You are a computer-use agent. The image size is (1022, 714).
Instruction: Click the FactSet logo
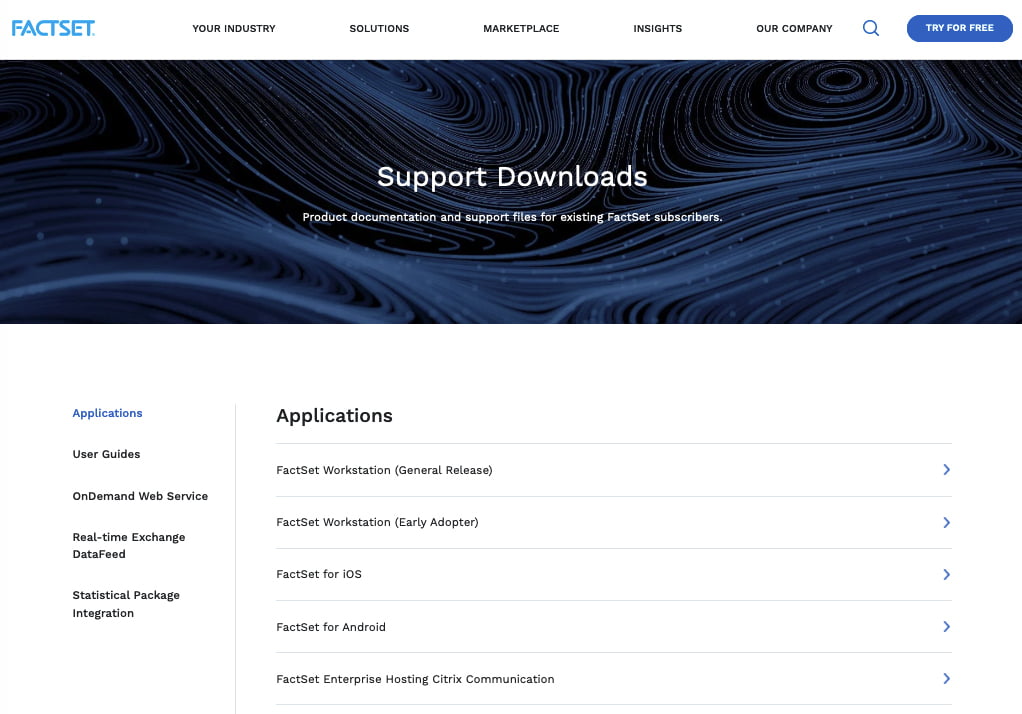tap(53, 28)
